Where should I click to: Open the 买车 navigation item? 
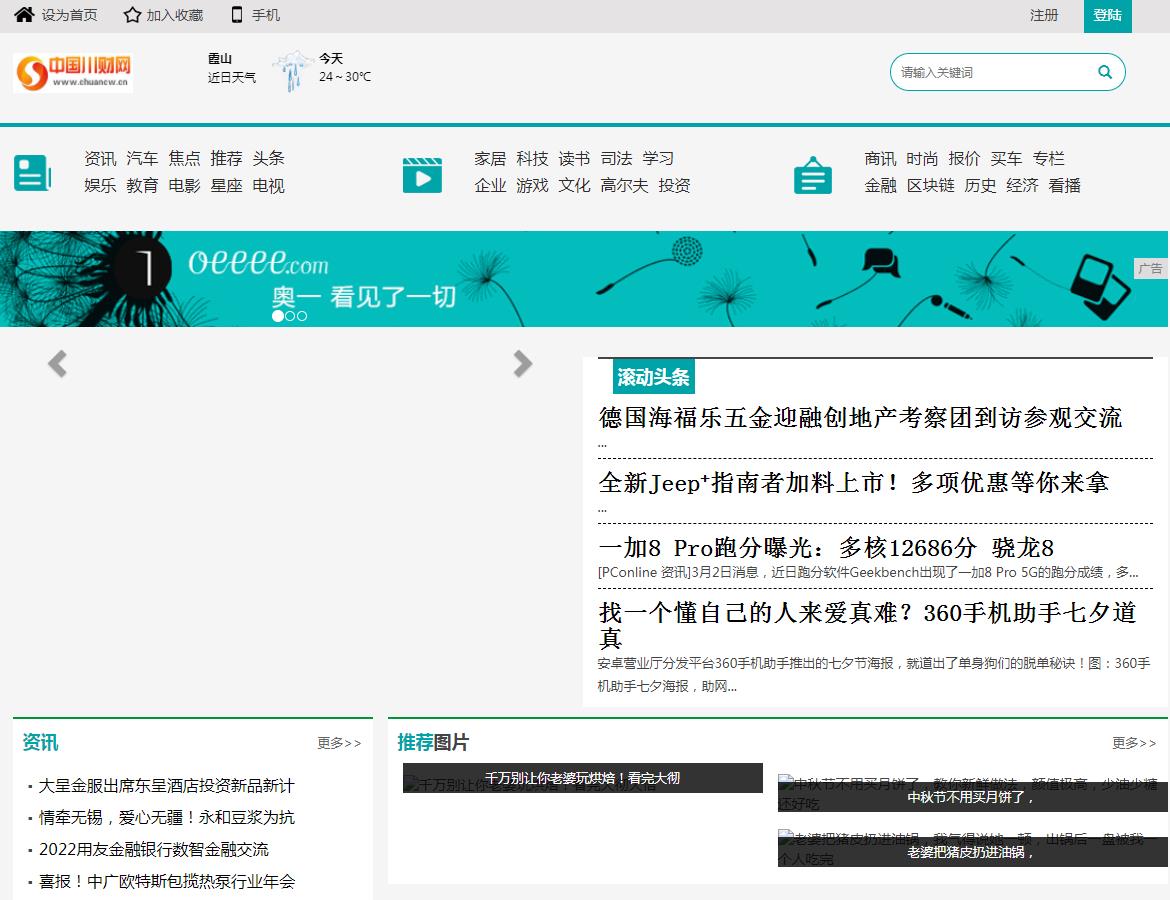point(1007,158)
